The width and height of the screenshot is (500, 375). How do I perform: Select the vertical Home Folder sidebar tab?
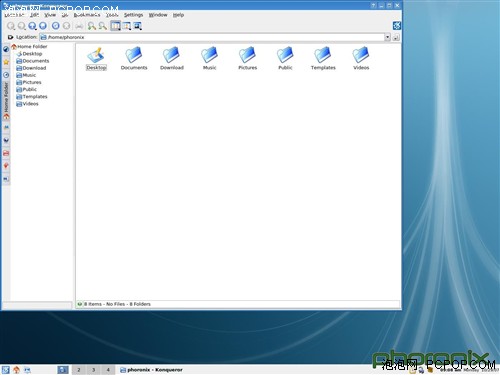(6, 101)
